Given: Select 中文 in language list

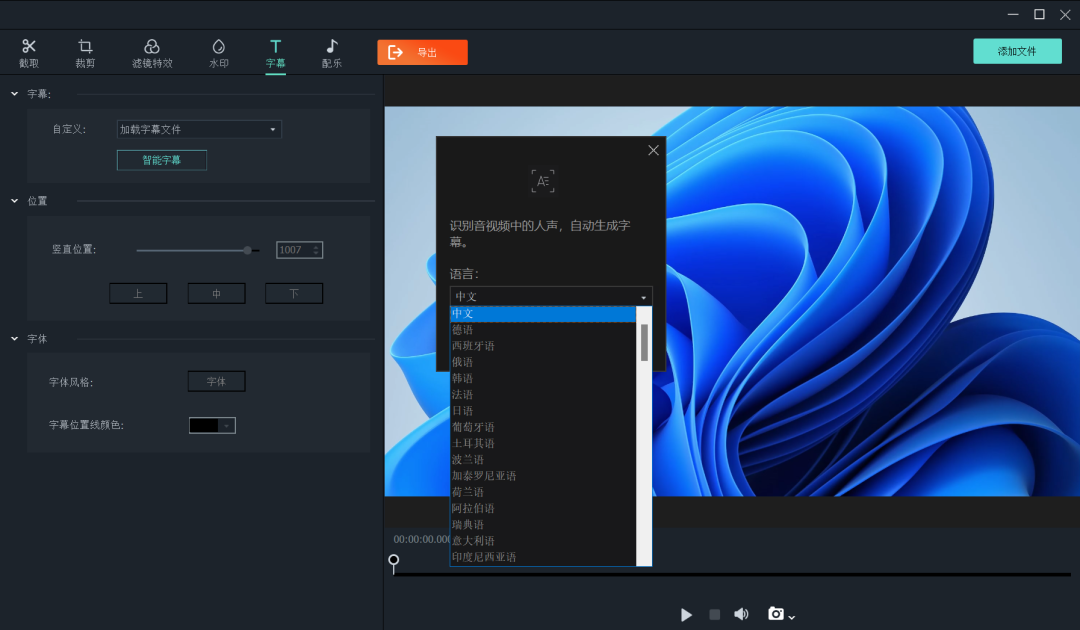Looking at the screenshot, I should pos(543,314).
